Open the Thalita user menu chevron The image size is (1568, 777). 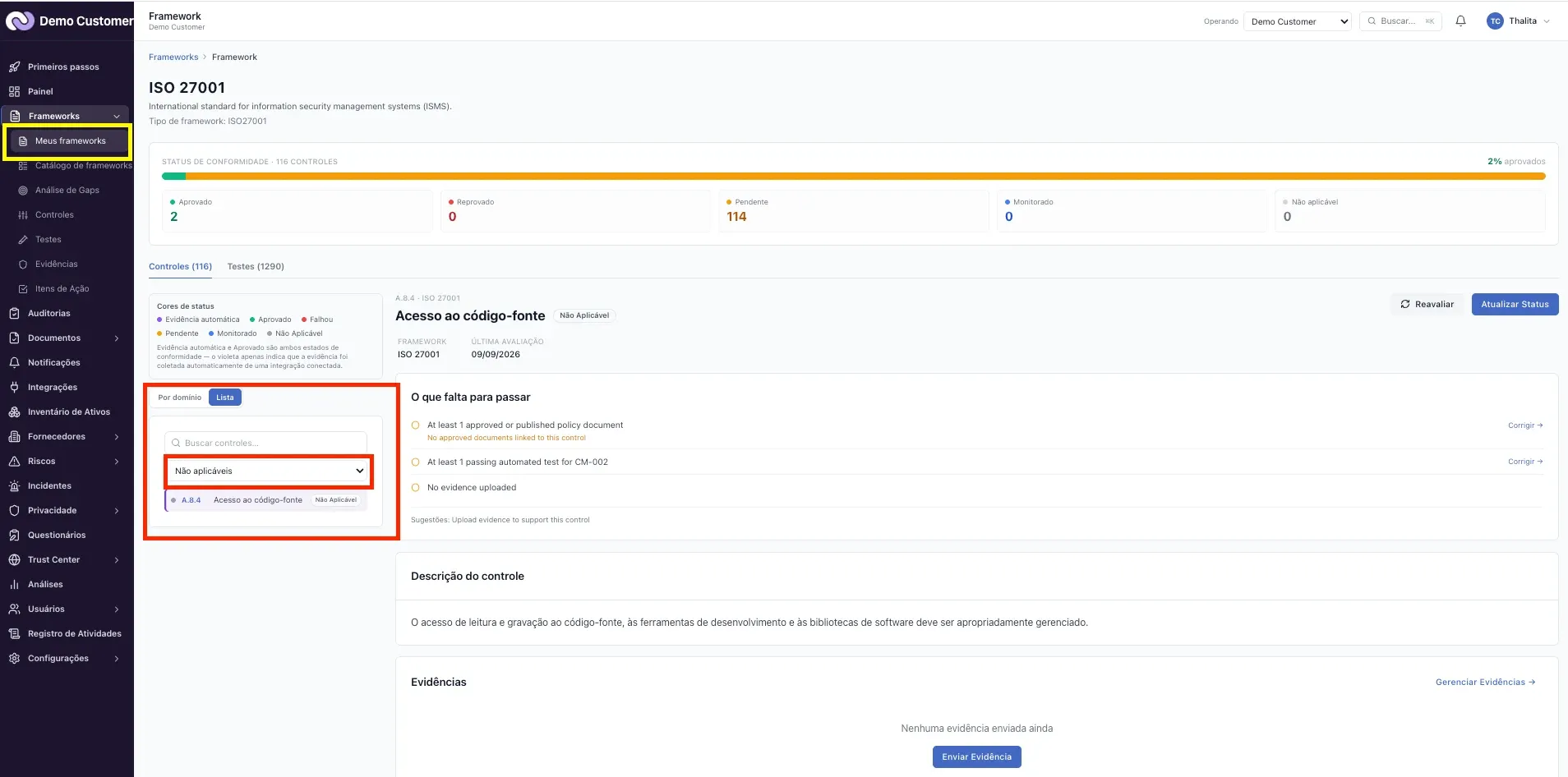click(x=1547, y=21)
